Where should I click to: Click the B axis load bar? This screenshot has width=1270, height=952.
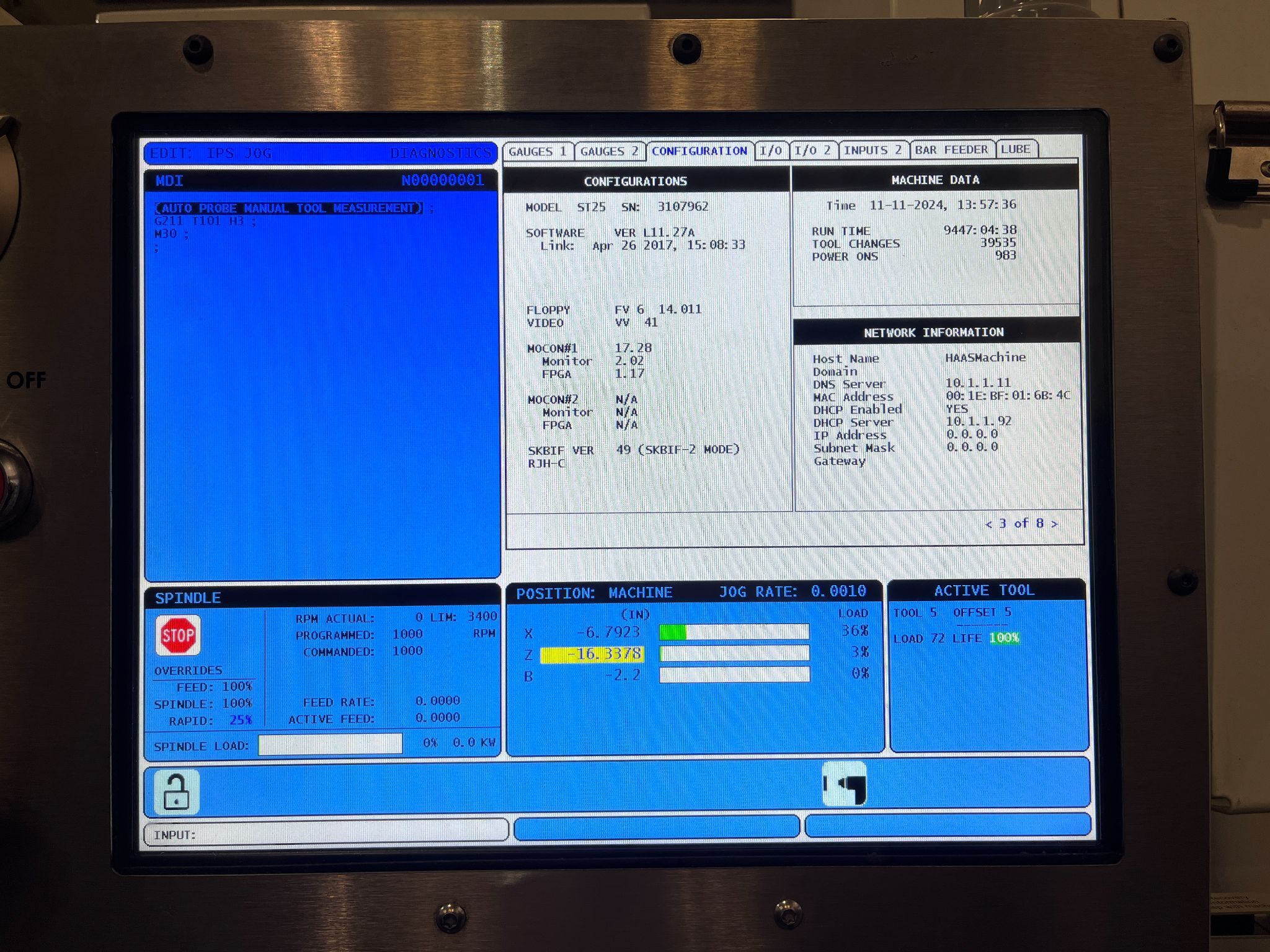734,674
